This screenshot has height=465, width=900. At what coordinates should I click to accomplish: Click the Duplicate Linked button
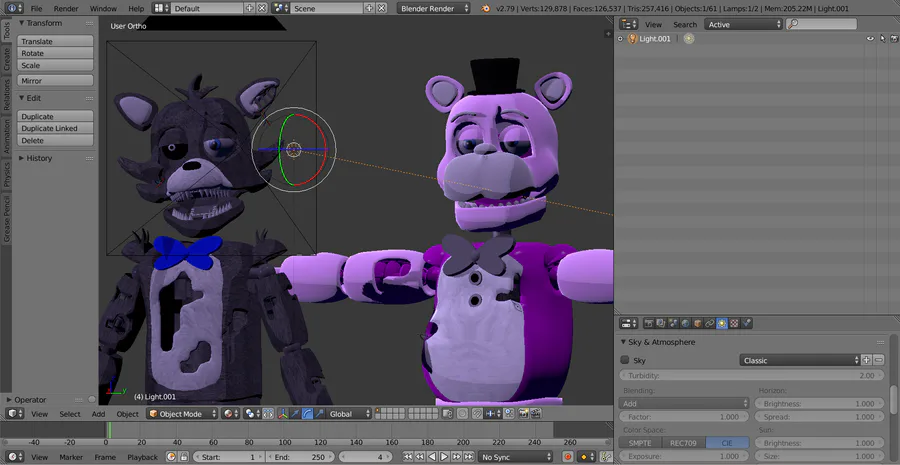point(55,129)
